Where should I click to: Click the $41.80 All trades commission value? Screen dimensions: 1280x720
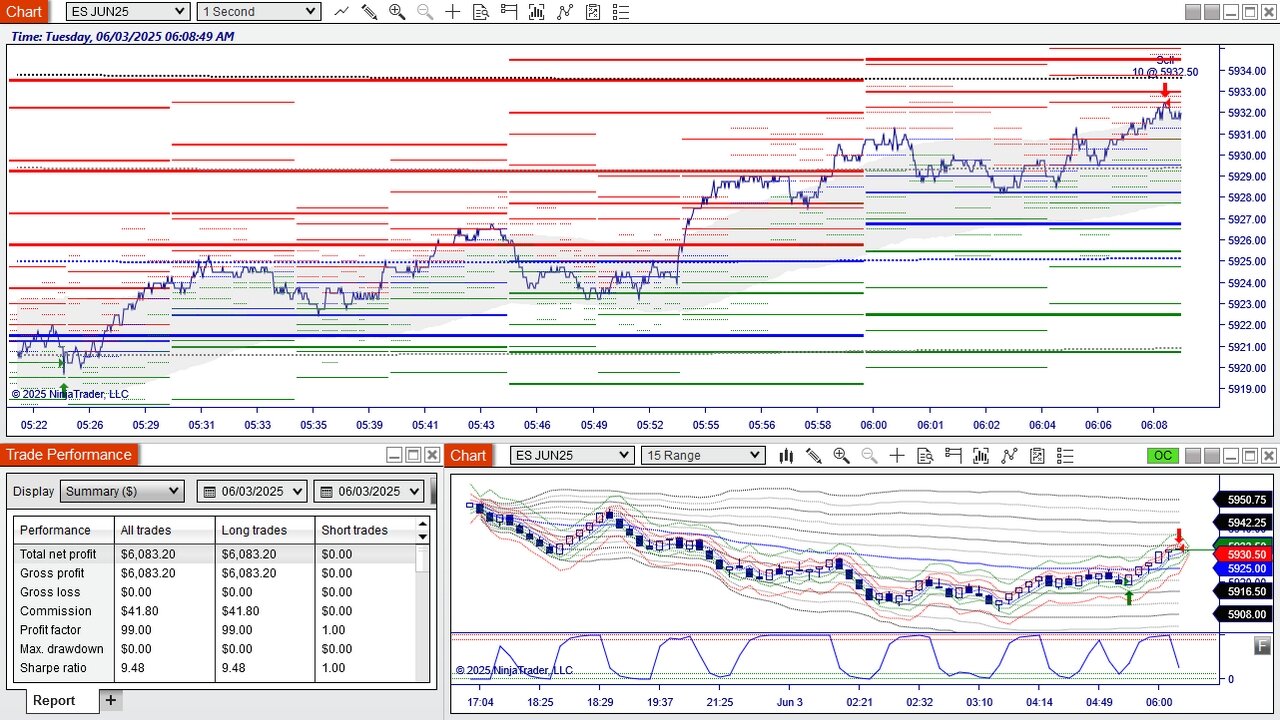pyautogui.click(x=140, y=611)
